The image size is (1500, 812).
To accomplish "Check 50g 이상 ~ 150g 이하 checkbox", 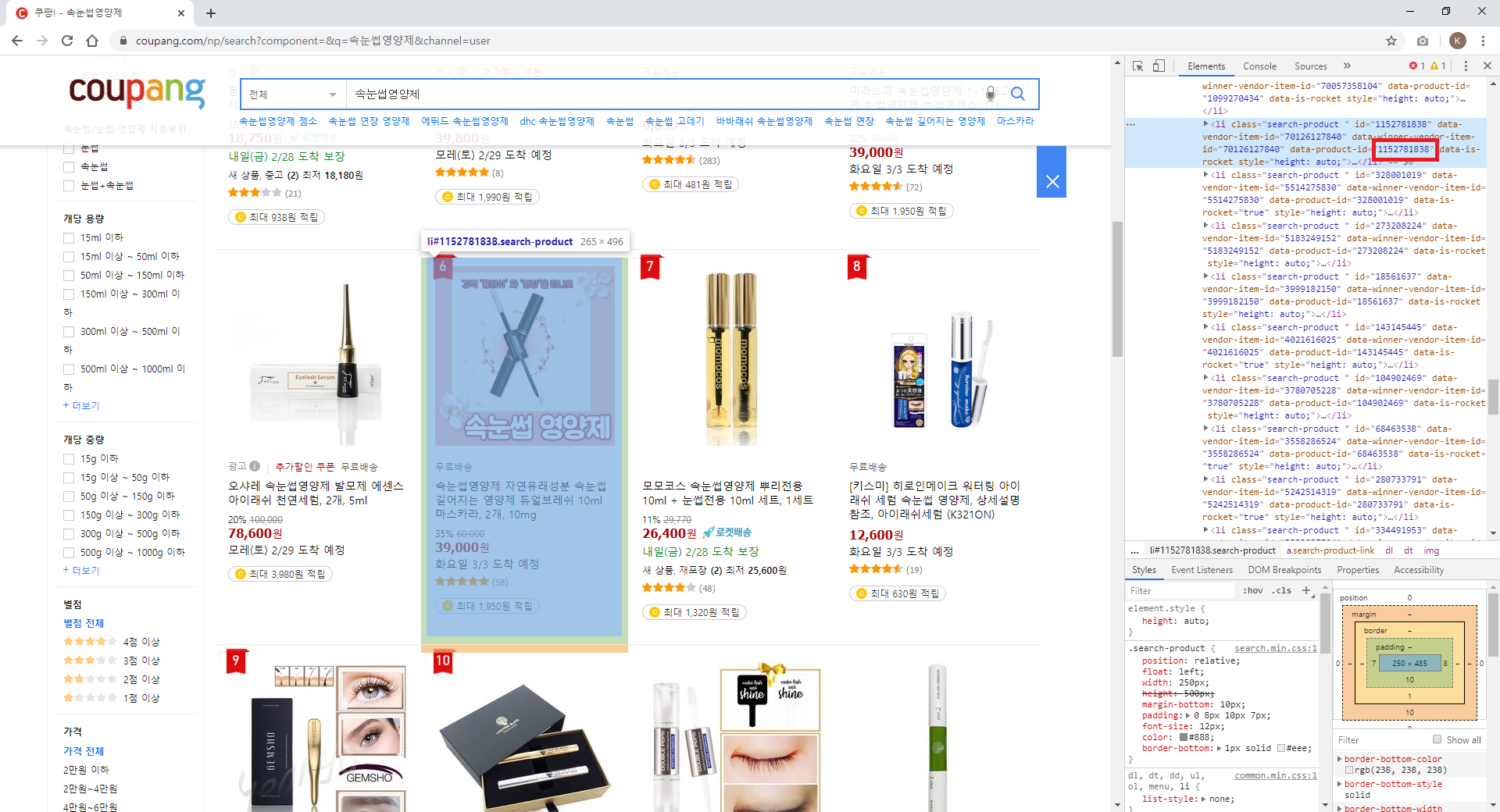I will point(69,497).
